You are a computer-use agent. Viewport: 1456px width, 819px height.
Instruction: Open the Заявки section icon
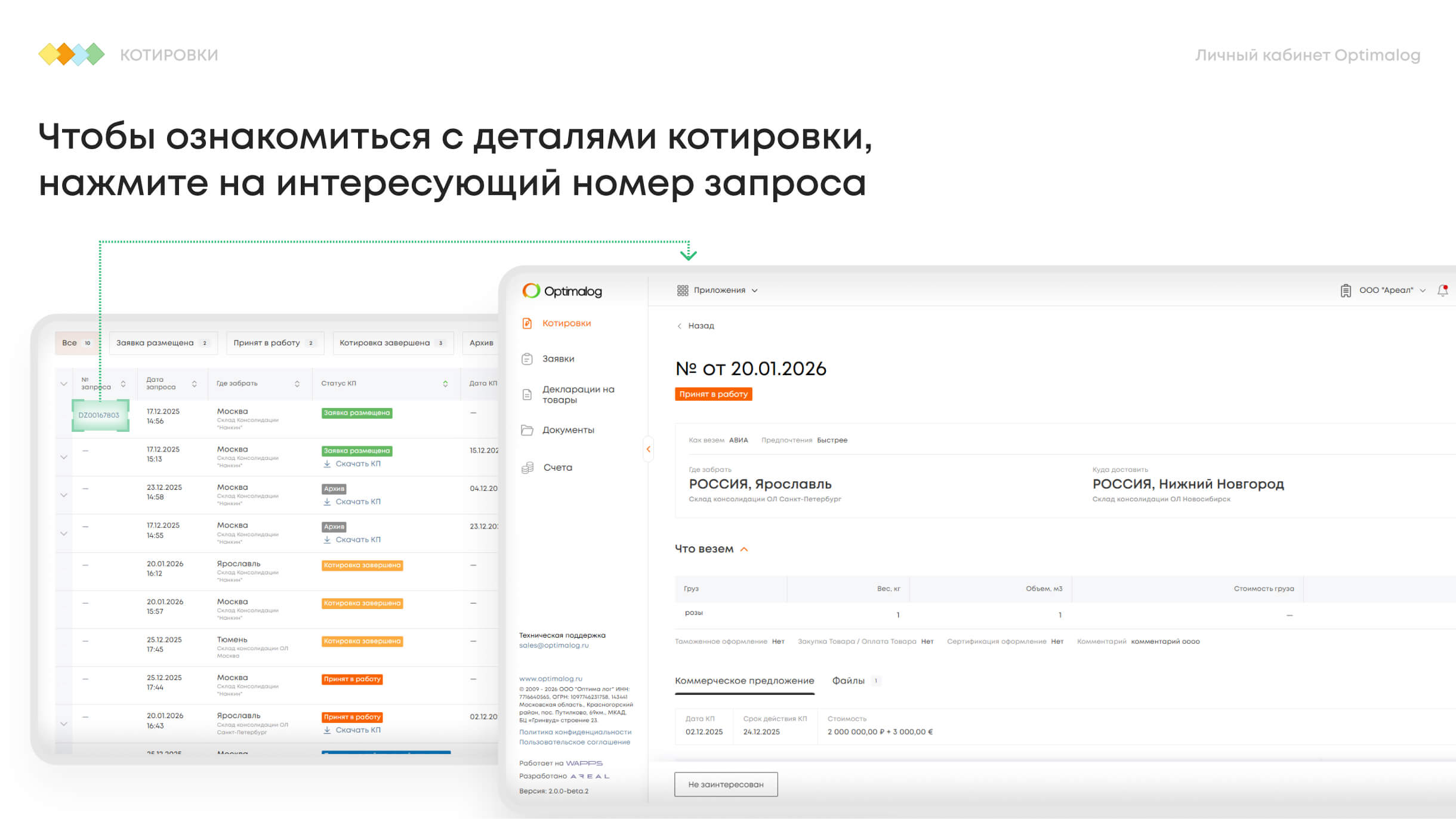coord(527,359)
